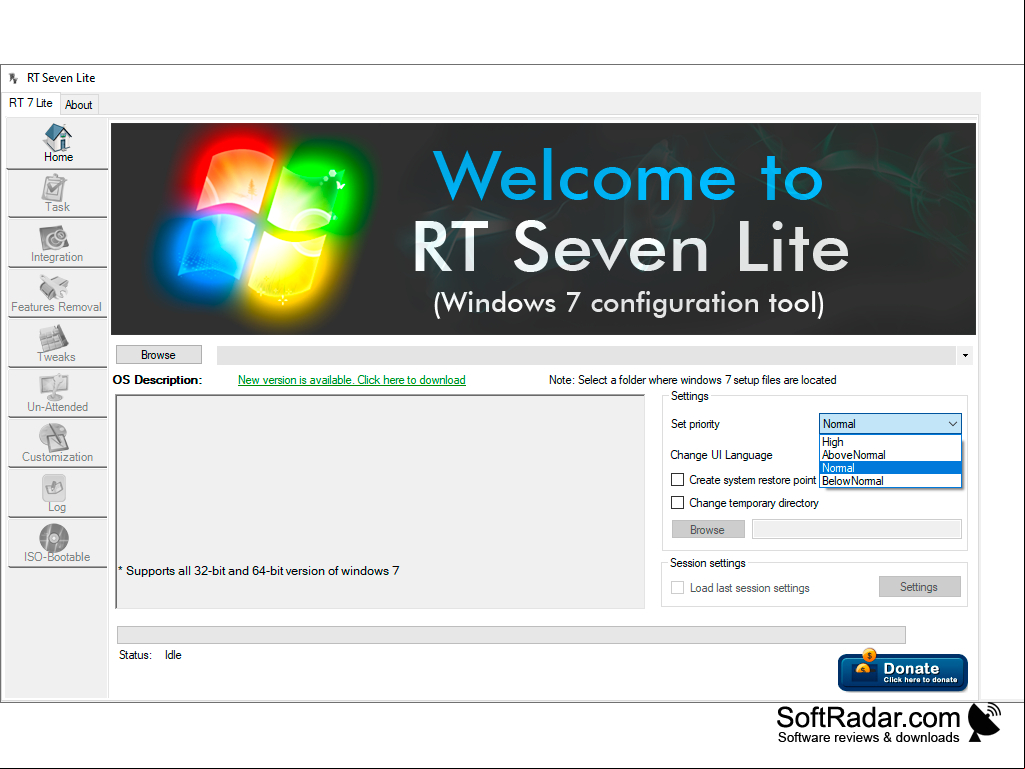1025x769 pixels.
Task: Pick BelowNormal priority option
Action: point(890,481)
